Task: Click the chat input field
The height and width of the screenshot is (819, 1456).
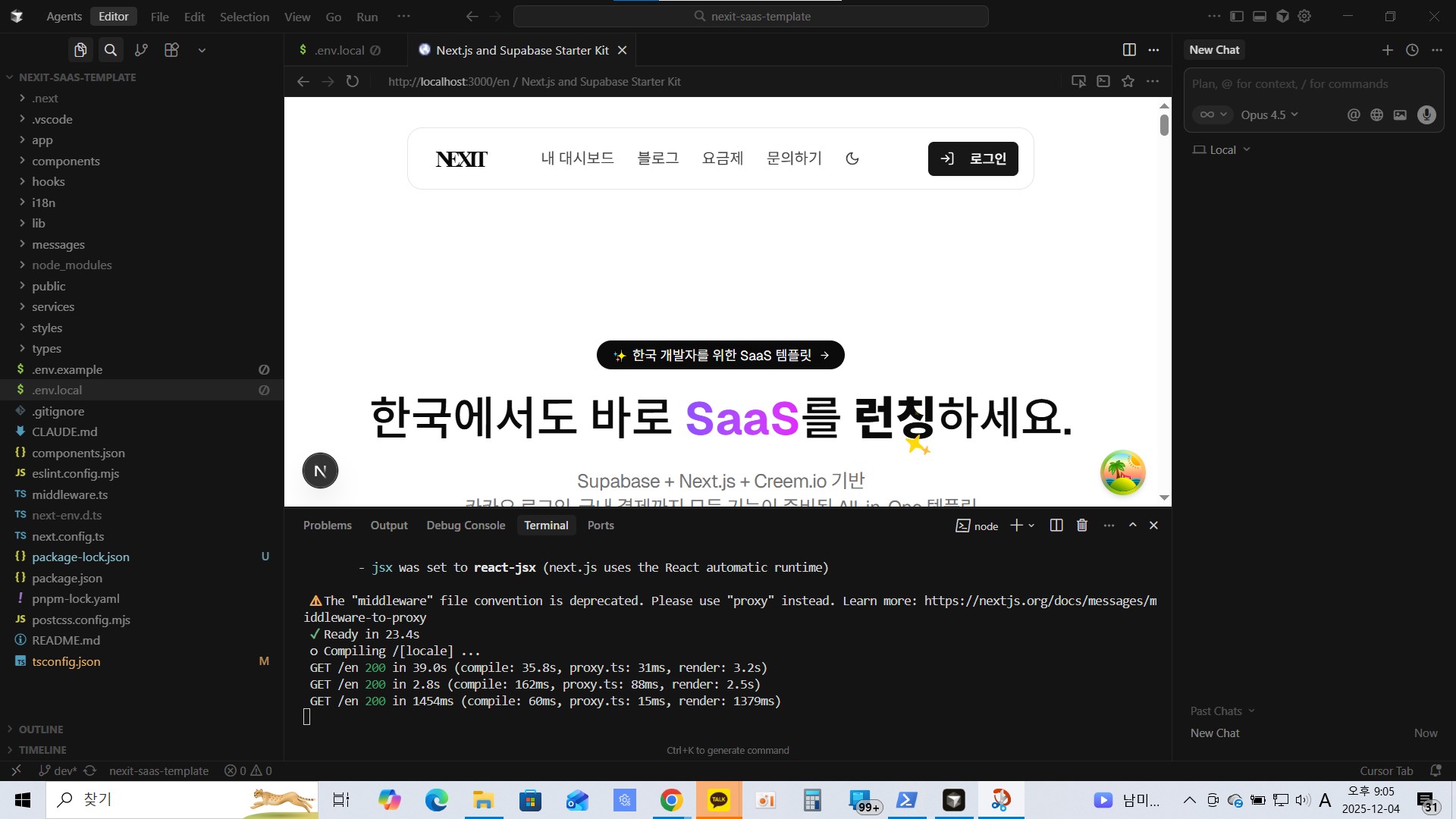Action: (x=1312, y=83)
